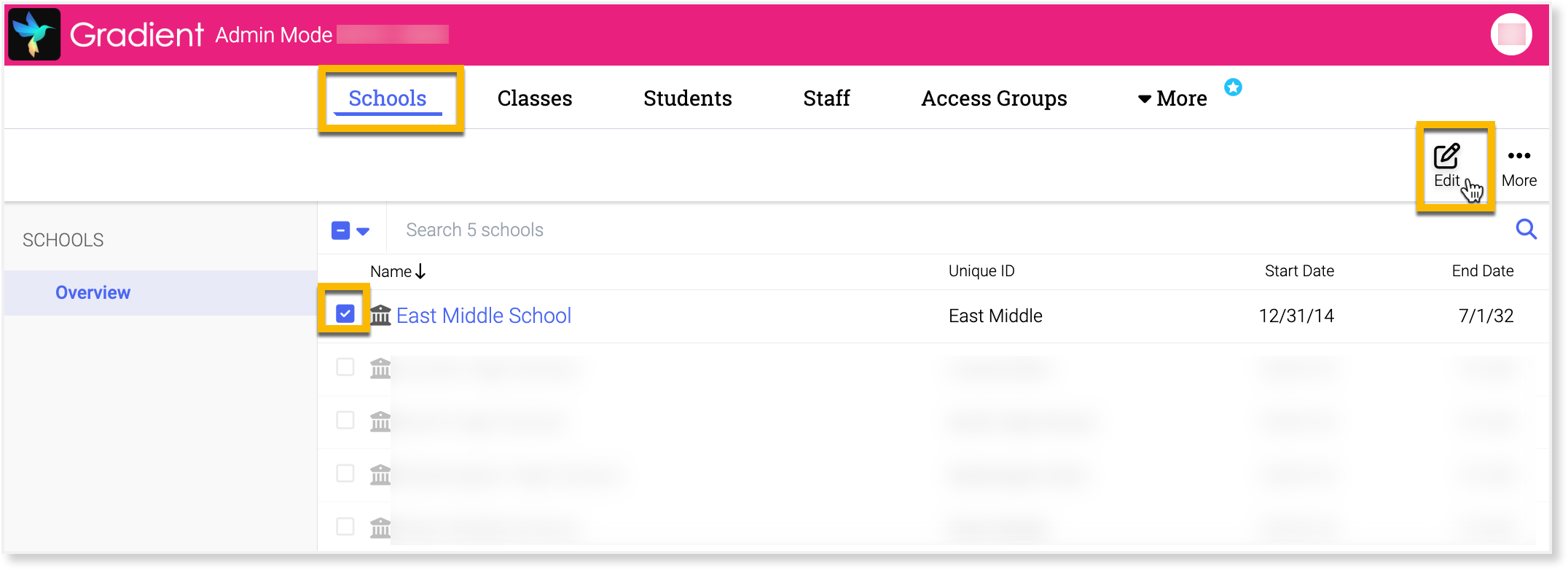
Task: Expand the More navigation dropdown
Action: pyautogui.click(x=1172, y=98)
